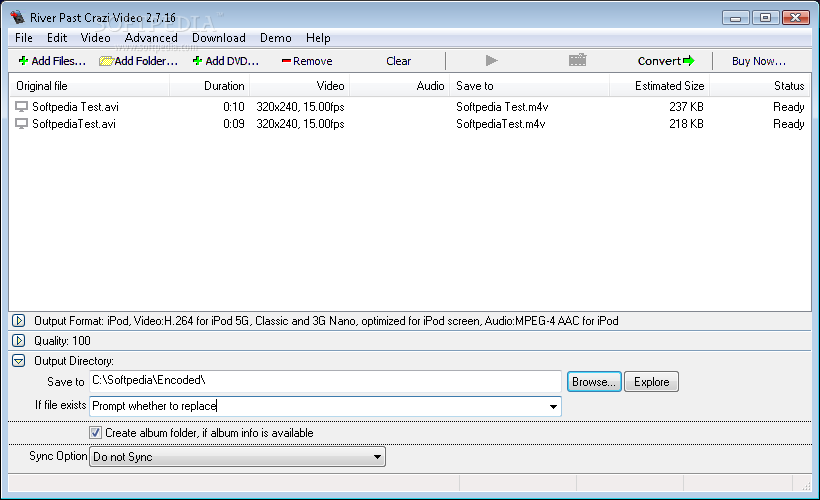Click the monitor icon beside Softpedia Test.avi
Screen dimensions: 820x500
pyautogui.click(x=21, y=107)
